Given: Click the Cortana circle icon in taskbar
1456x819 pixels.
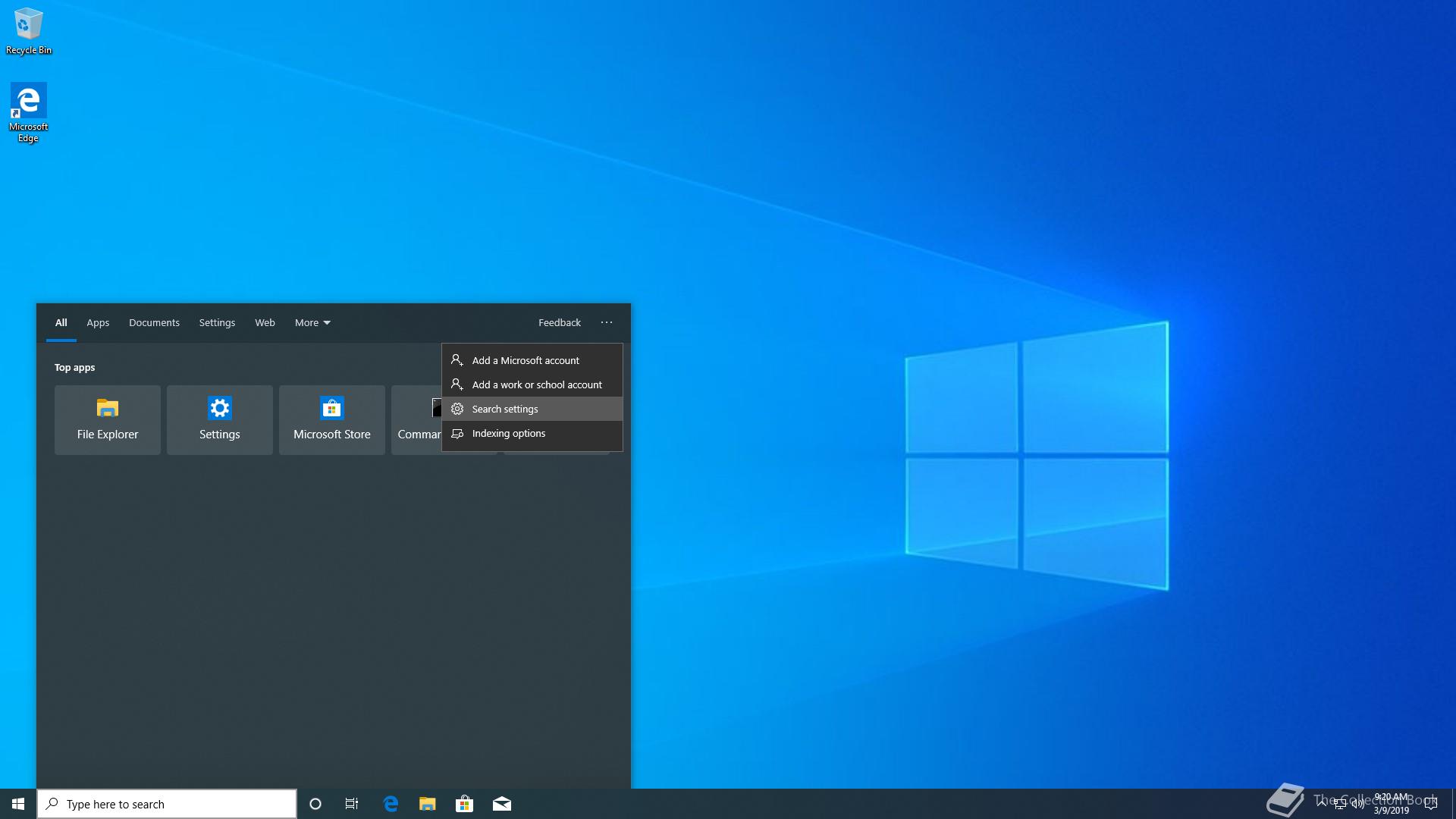Looking at the screenshot, I should tap(315, 804).
